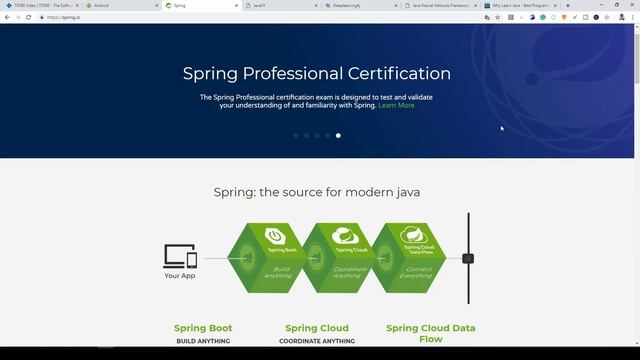Open the square outline extension icon
This screenshot has width=640, height=360.
585,18
